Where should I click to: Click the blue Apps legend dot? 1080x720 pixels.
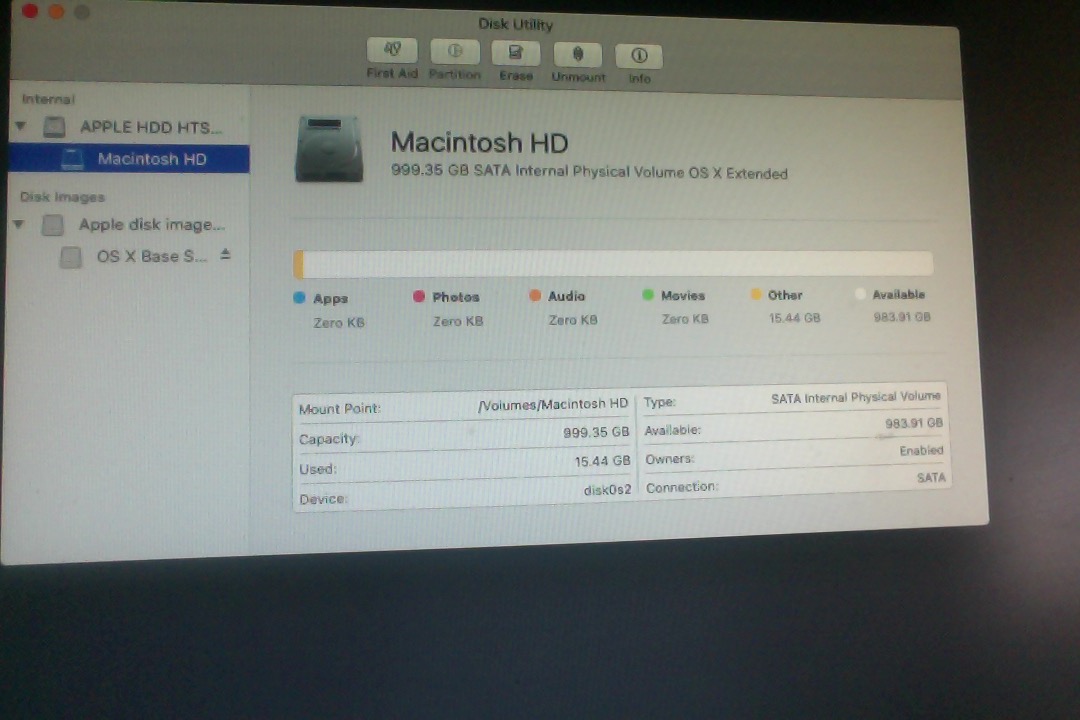coord(299,298)
